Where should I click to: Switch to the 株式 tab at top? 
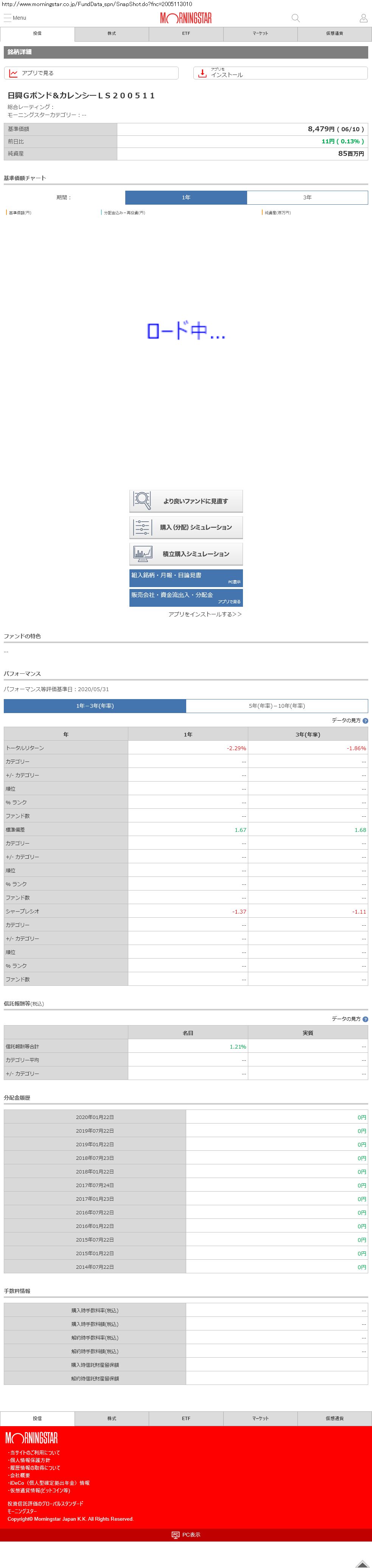click(111, 33)
